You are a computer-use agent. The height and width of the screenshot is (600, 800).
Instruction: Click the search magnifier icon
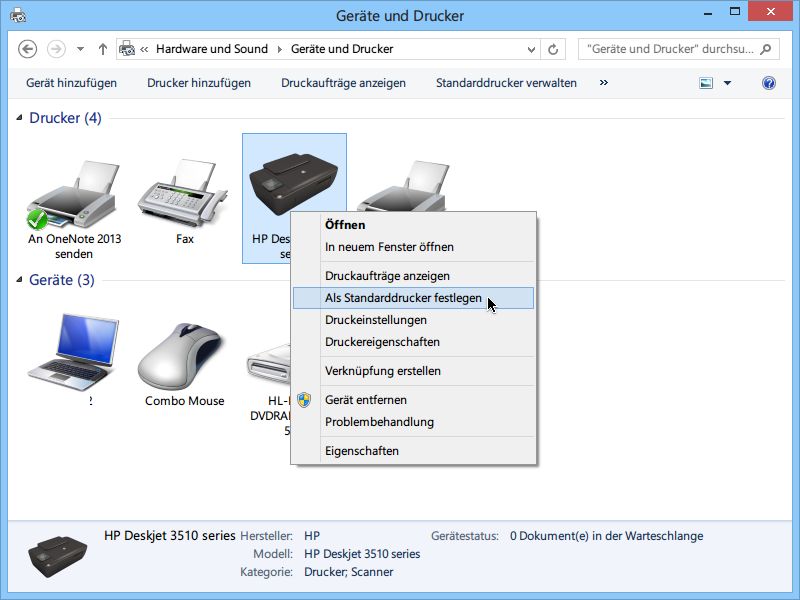pos(765,49)
